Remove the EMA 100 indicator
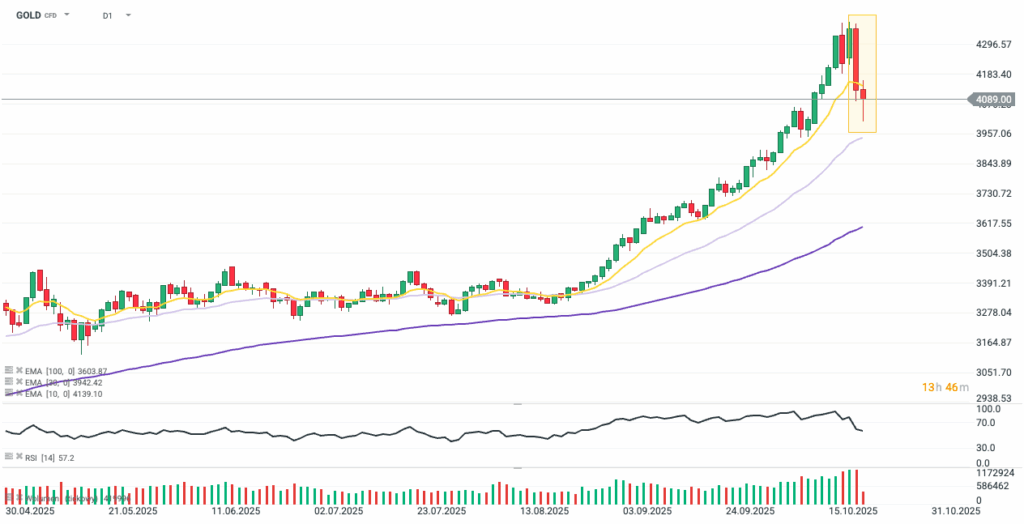 (19, 370)
